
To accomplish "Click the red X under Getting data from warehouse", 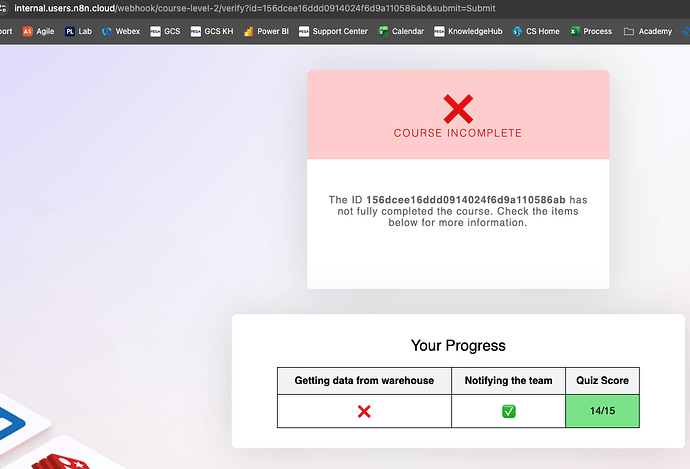I will pos(364,411).
